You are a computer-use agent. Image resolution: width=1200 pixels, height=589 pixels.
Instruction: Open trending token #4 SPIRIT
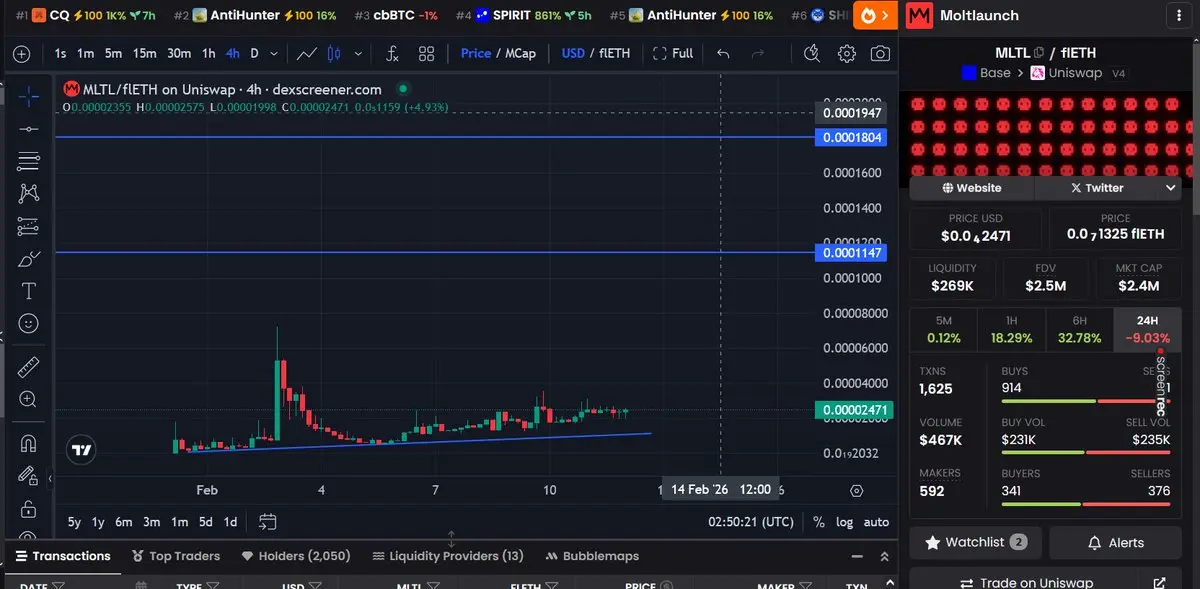pyautogui.click(x=523, y=15)
